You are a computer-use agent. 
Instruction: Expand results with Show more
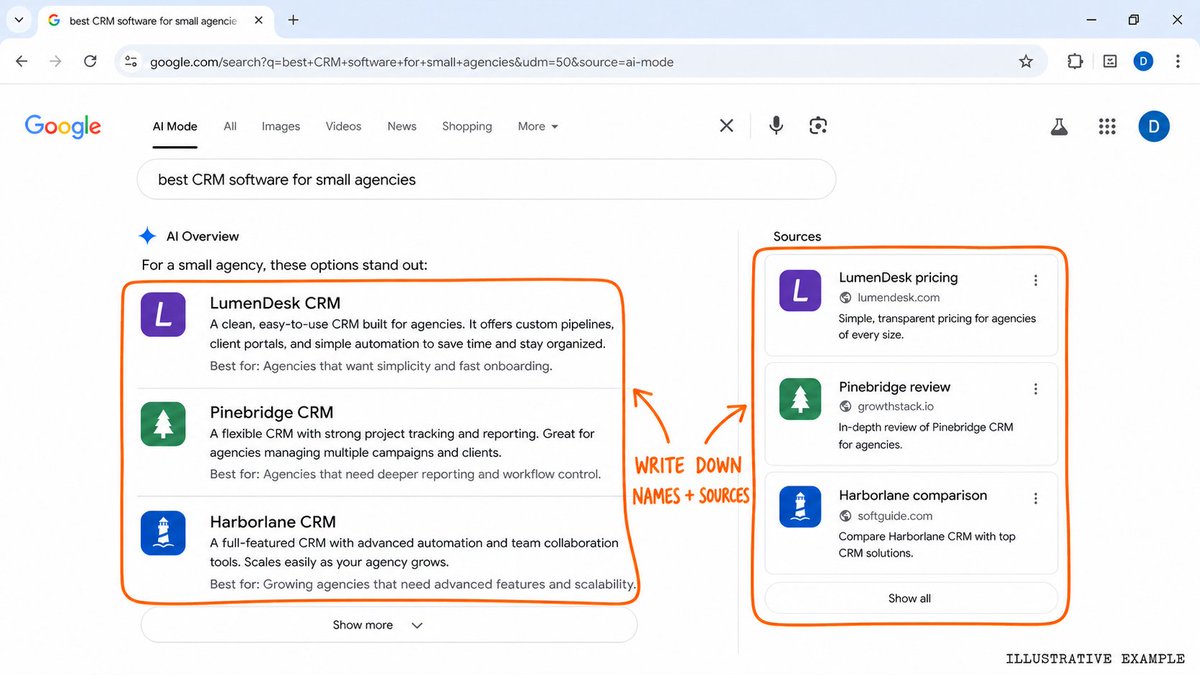389,625
